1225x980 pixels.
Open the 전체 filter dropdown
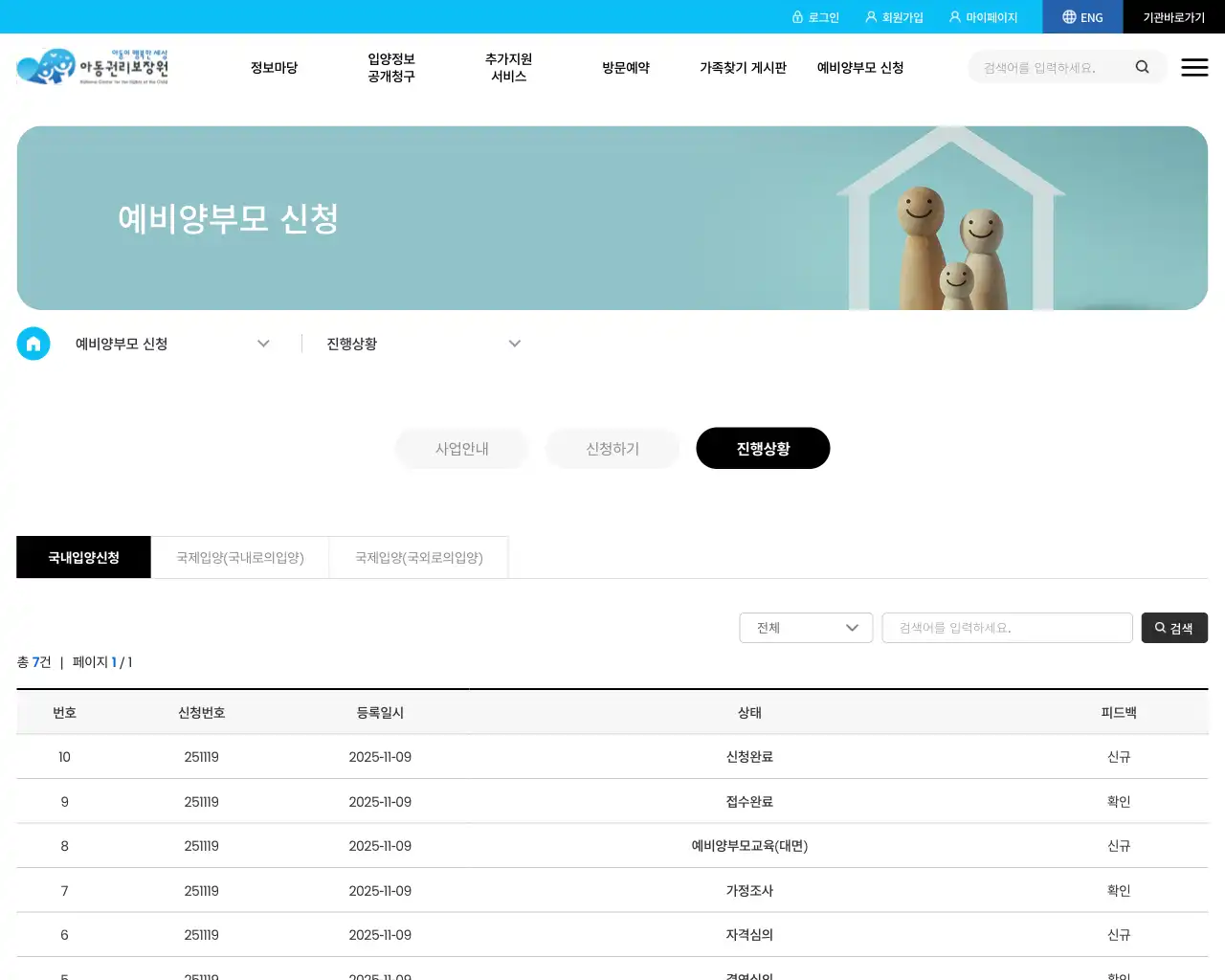tap(806, 628)
